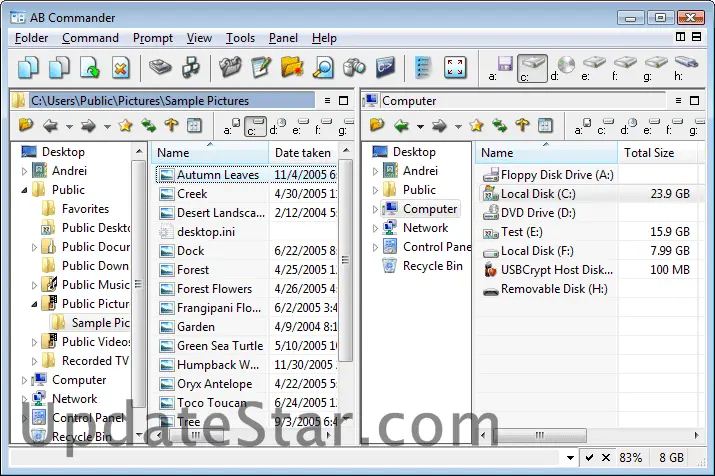Image resolution: width=715 pixels, height=476 pixels.
Task: Expand Andrei in the left folder tree
Action: point(24,171)
